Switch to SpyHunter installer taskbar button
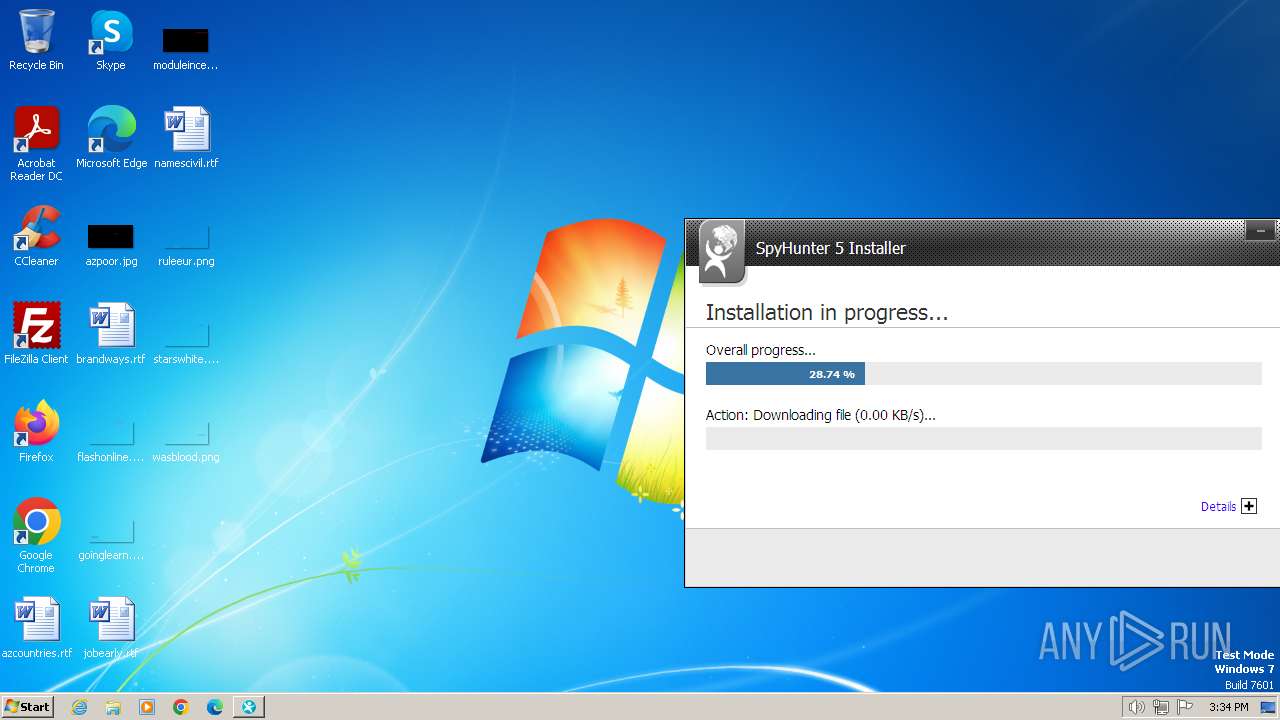1280x720 pixels. pyautogui.click(x=249, y=707)
